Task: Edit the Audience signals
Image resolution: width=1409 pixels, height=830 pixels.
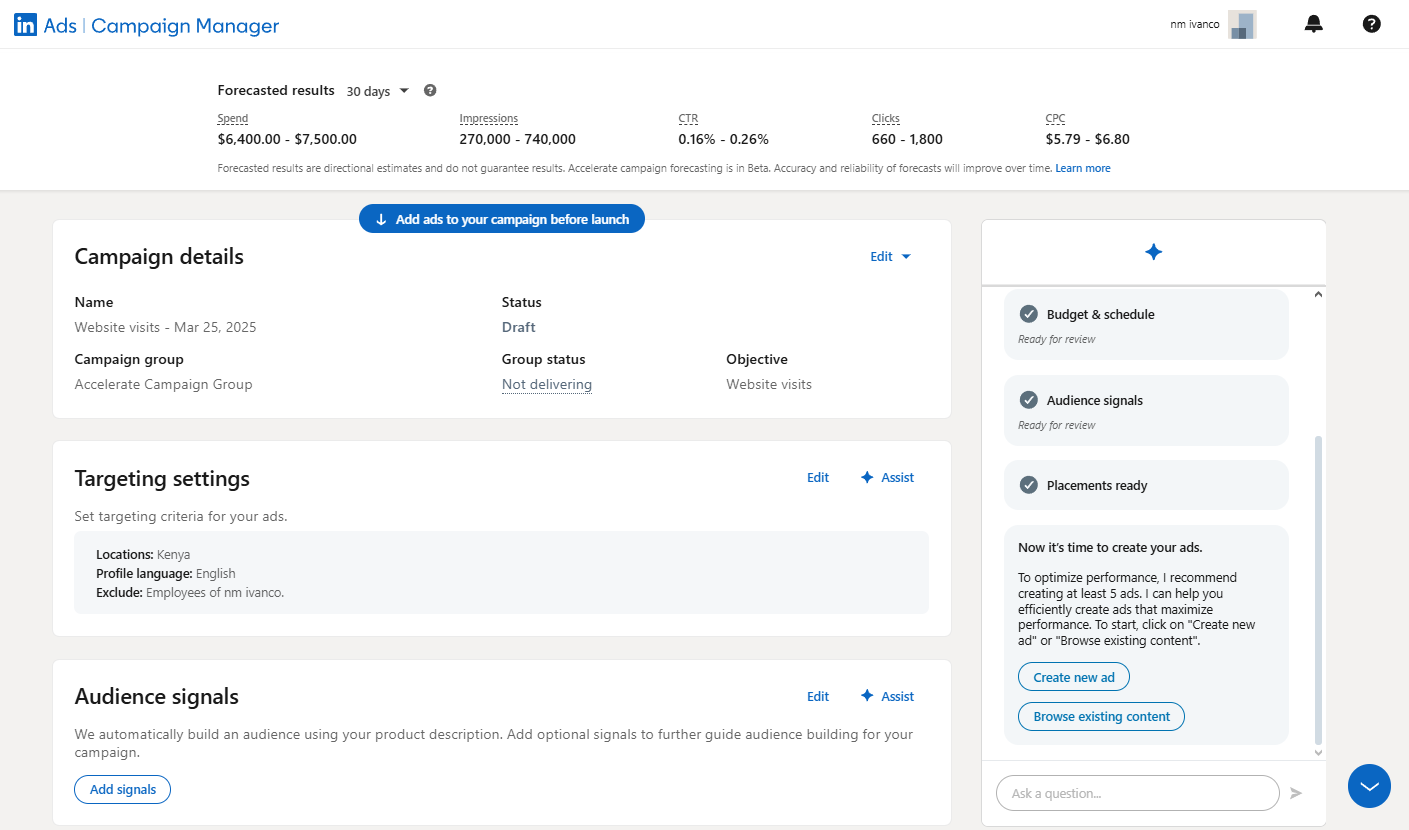Action: click(818, 697)
